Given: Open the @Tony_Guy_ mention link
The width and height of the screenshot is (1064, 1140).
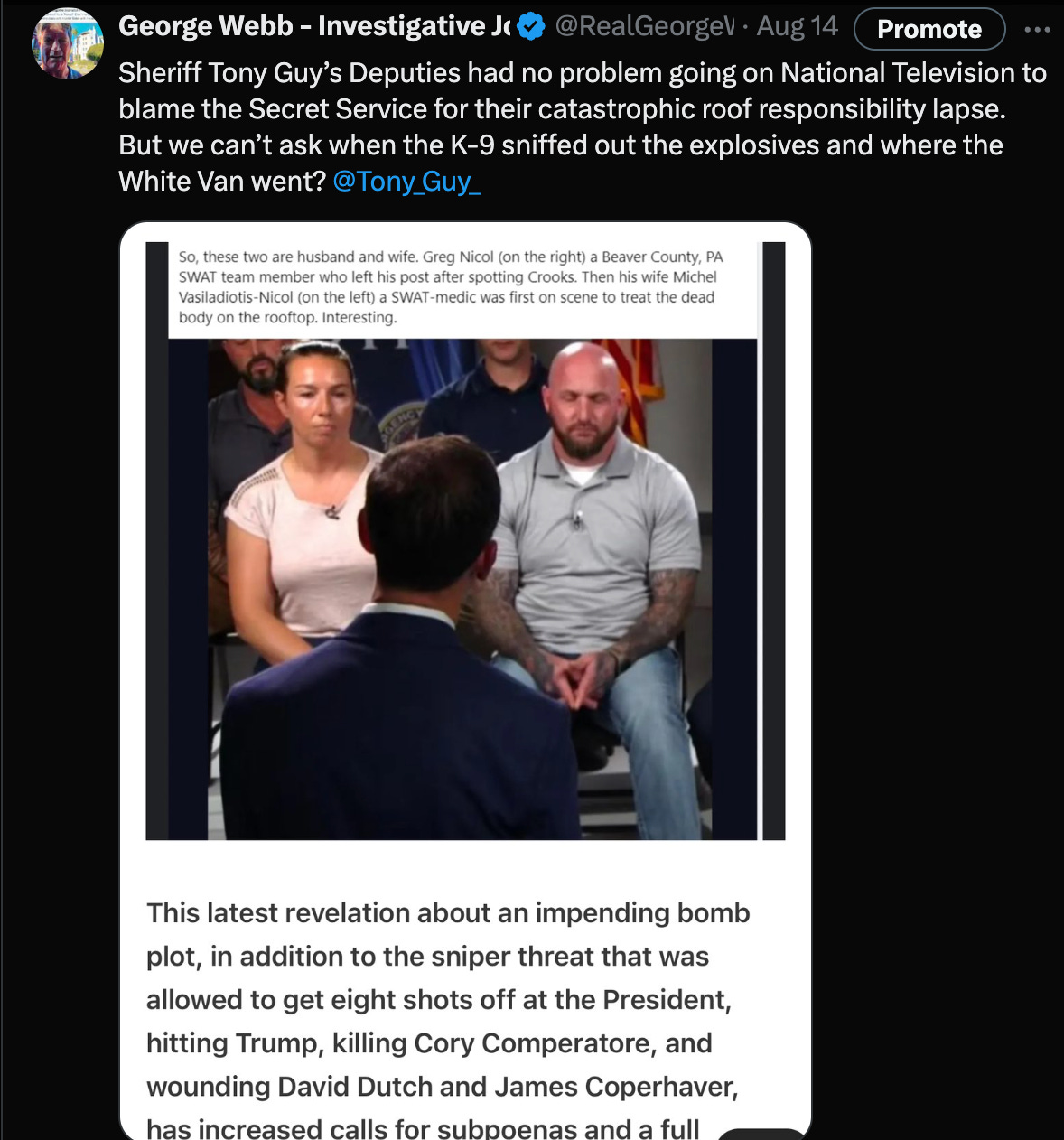Looking at the screenshot, I should (x=406, y=182).
